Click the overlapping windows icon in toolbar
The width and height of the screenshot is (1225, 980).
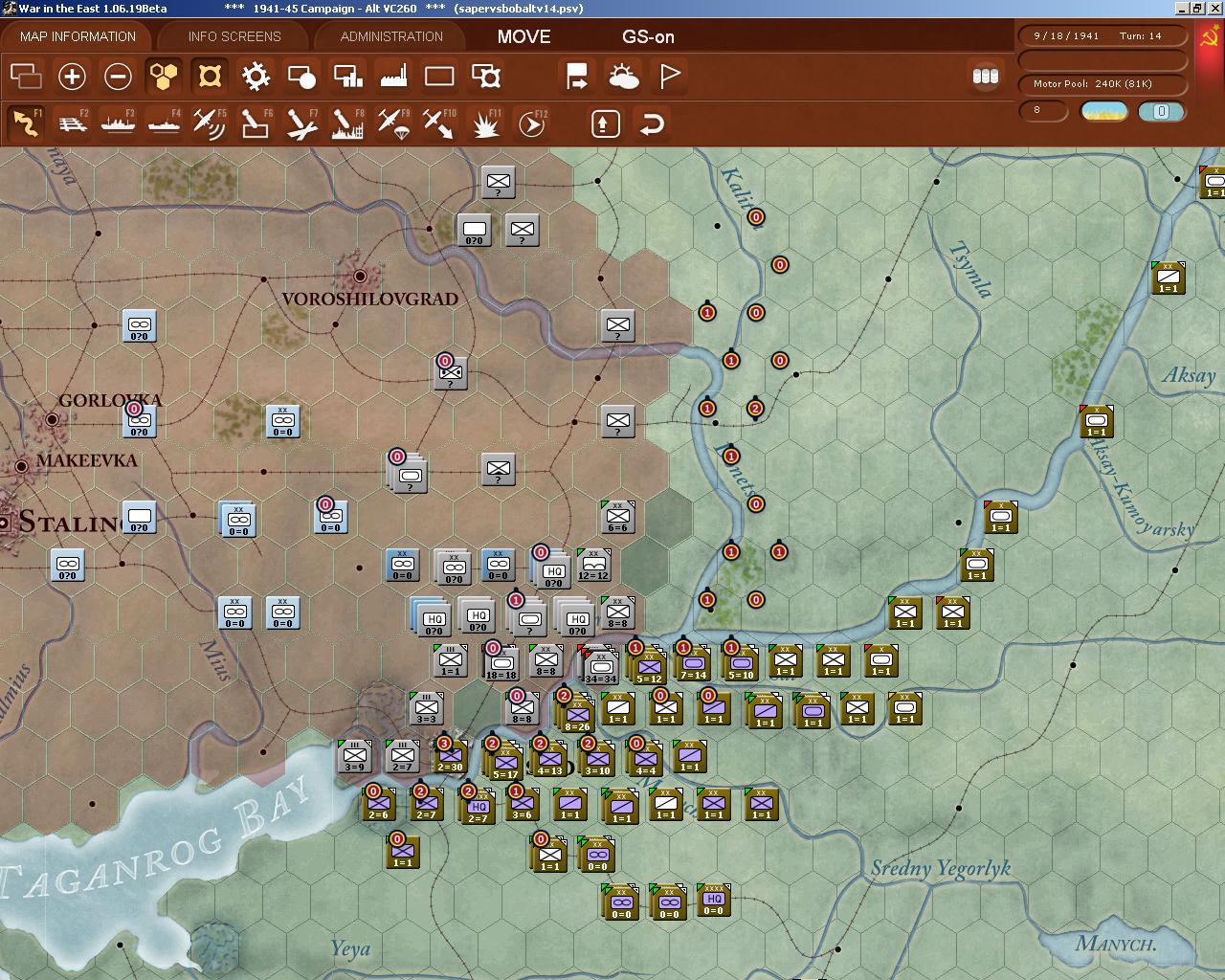coord(26,76)
